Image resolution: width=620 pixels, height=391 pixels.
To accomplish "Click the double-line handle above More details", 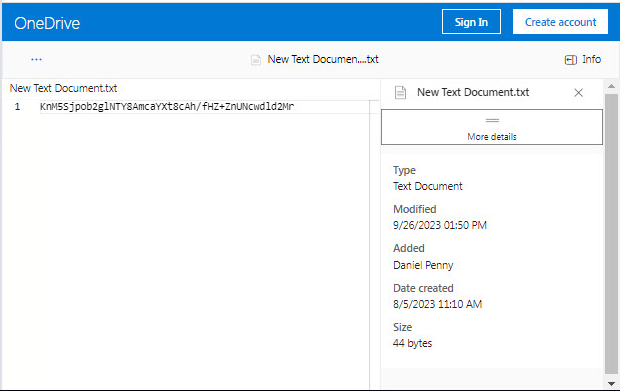I will coord(492,120).
